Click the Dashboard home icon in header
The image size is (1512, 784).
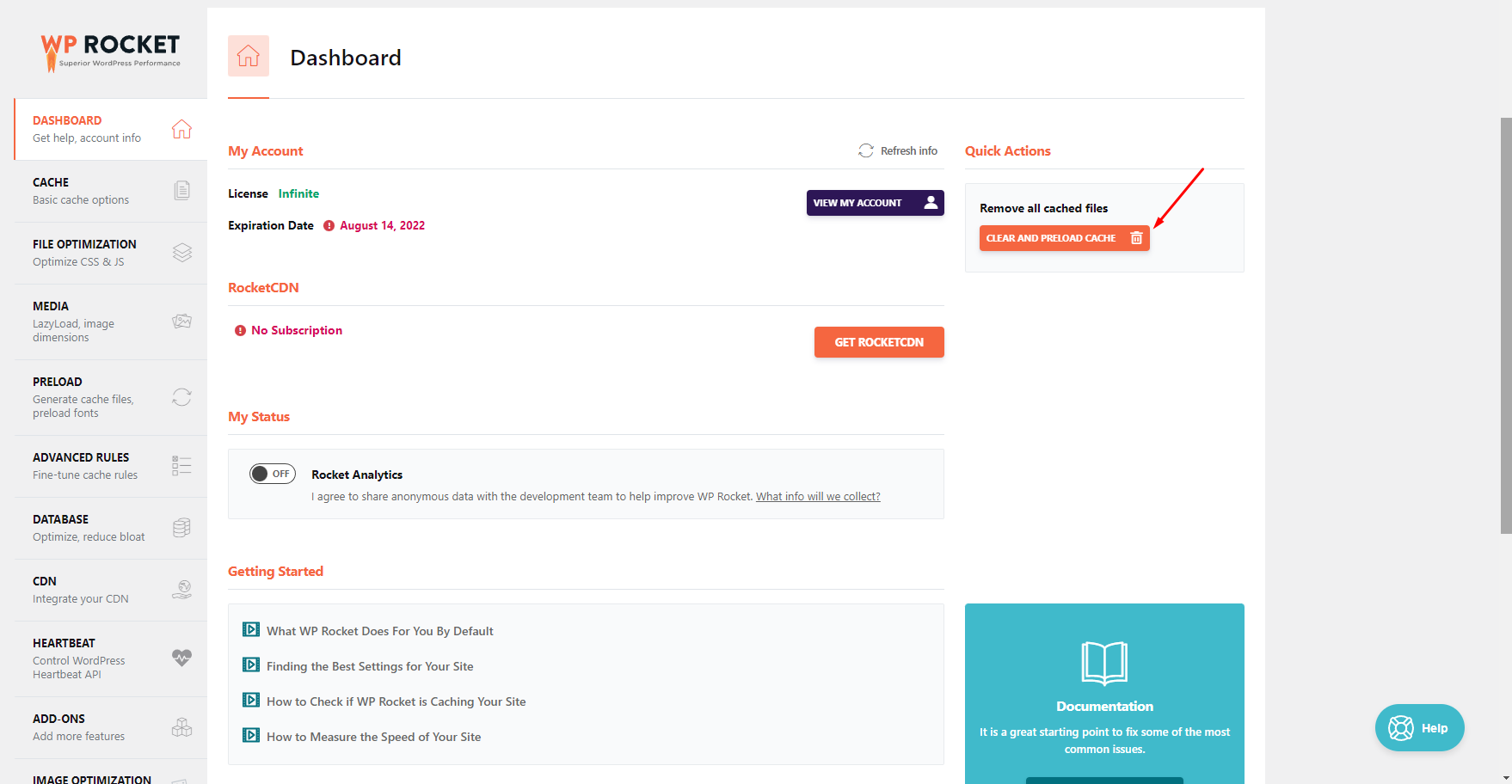click(249, 56)
